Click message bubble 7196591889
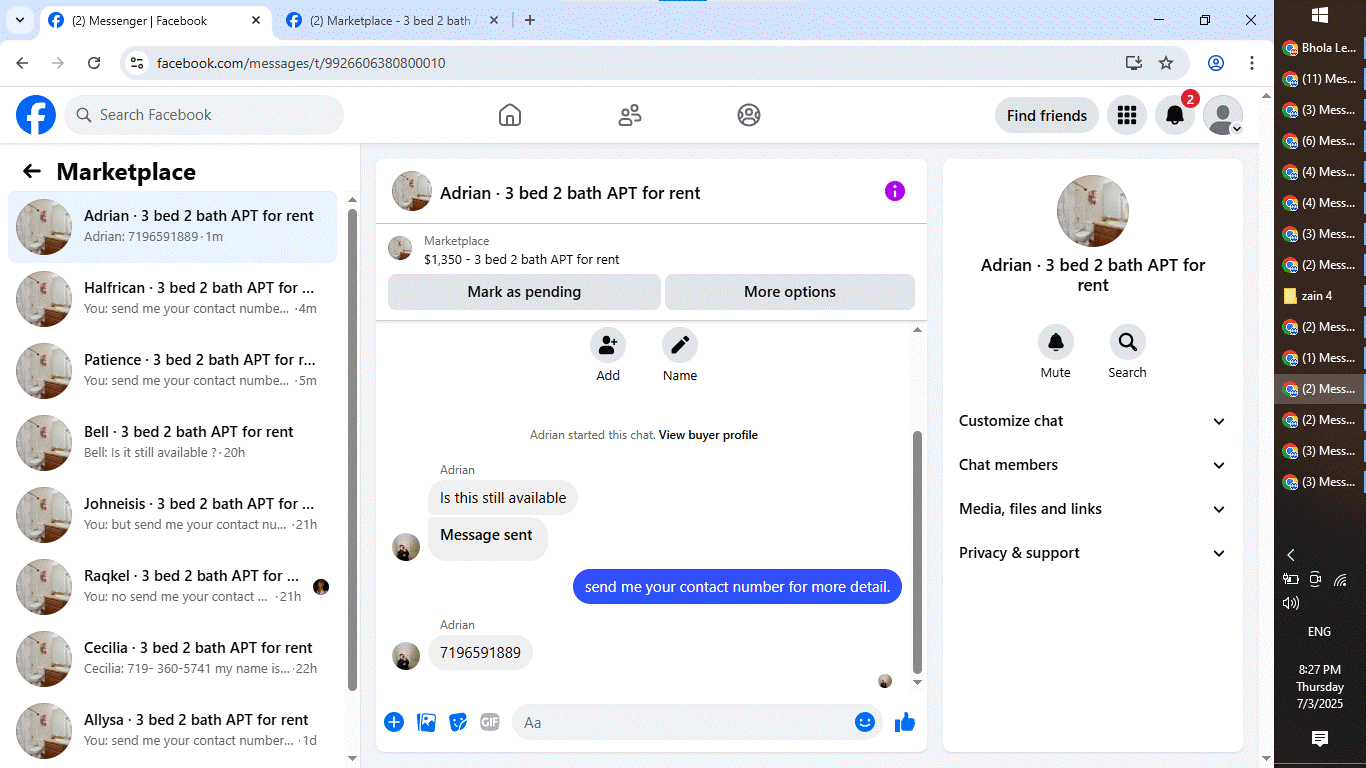 coord(481,653)
